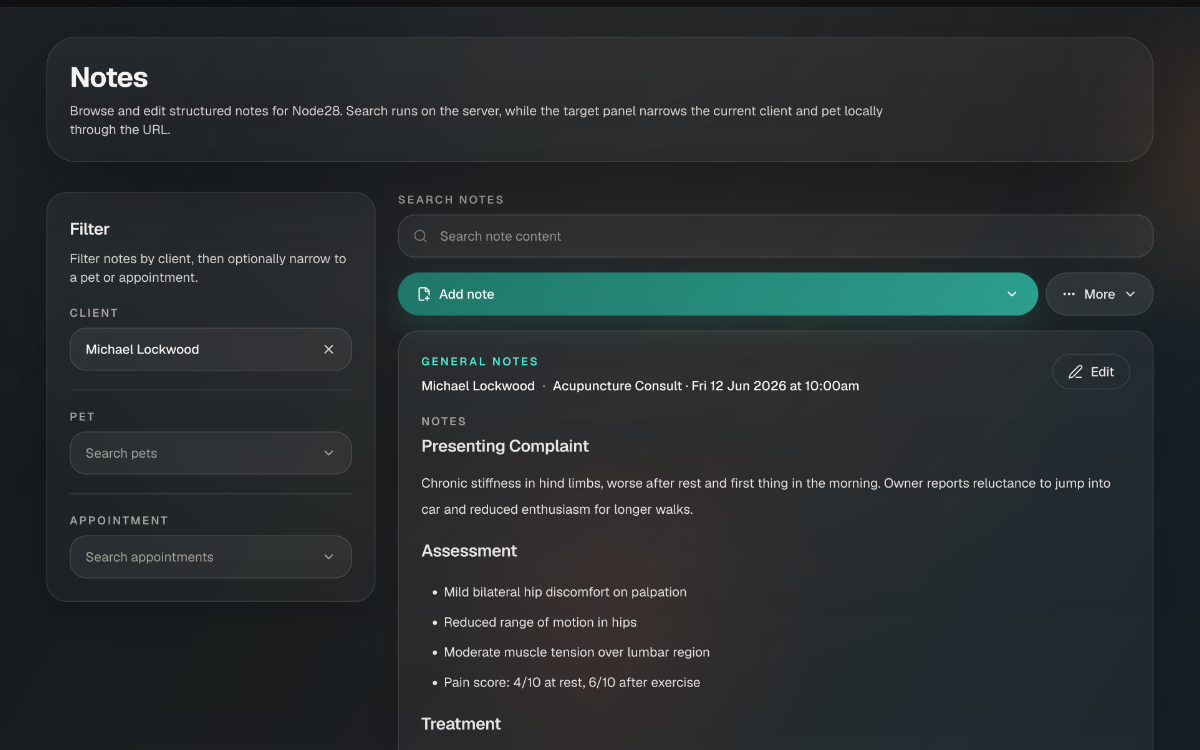
Task: Click the Assessment heading
Action: click(x=469, y=551)
